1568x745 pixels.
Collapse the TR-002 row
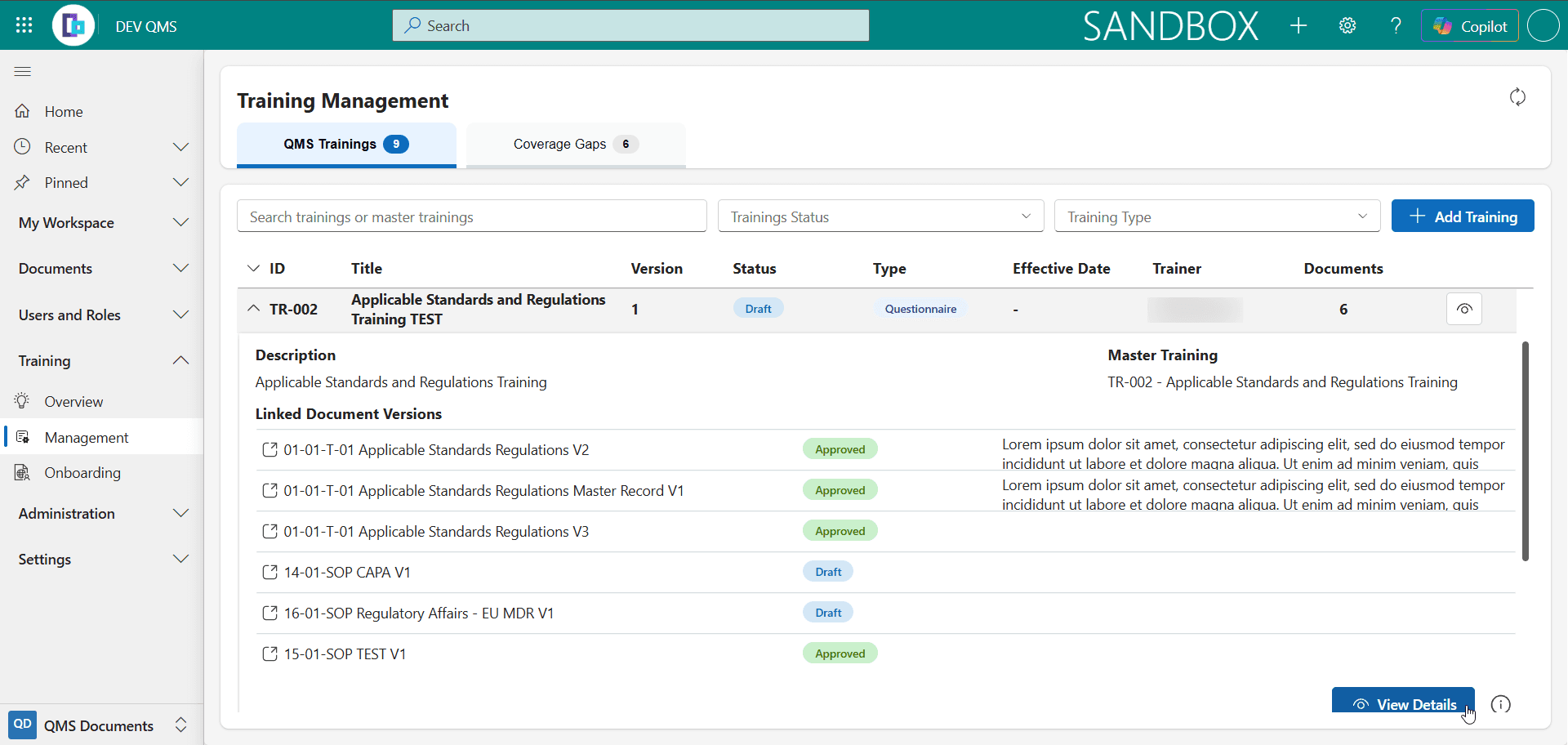253,309
